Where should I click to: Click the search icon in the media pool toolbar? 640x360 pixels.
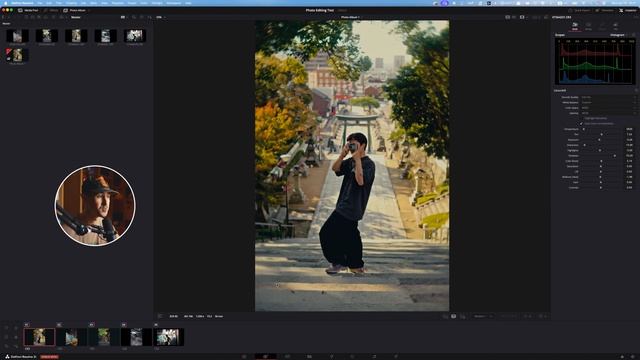[x=134, y=17]
